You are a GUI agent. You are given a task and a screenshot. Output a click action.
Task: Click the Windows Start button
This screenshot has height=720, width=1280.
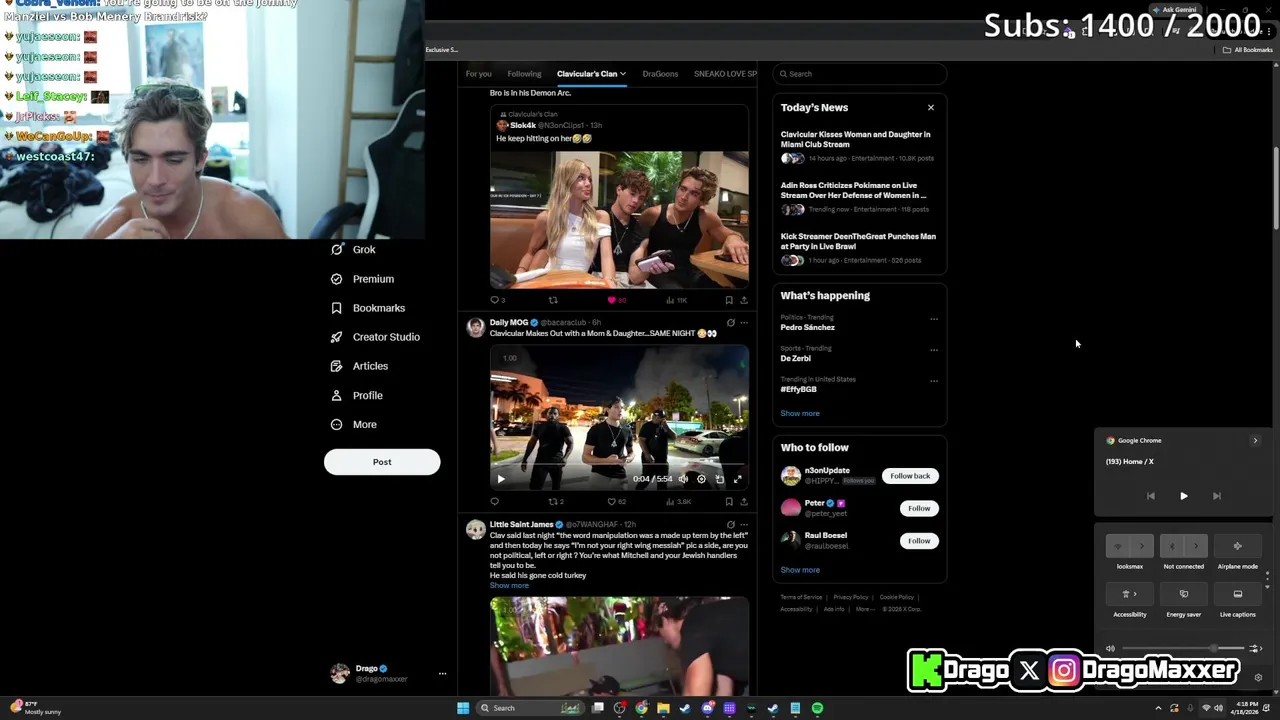pyautogui.click(x=463, y=708)
